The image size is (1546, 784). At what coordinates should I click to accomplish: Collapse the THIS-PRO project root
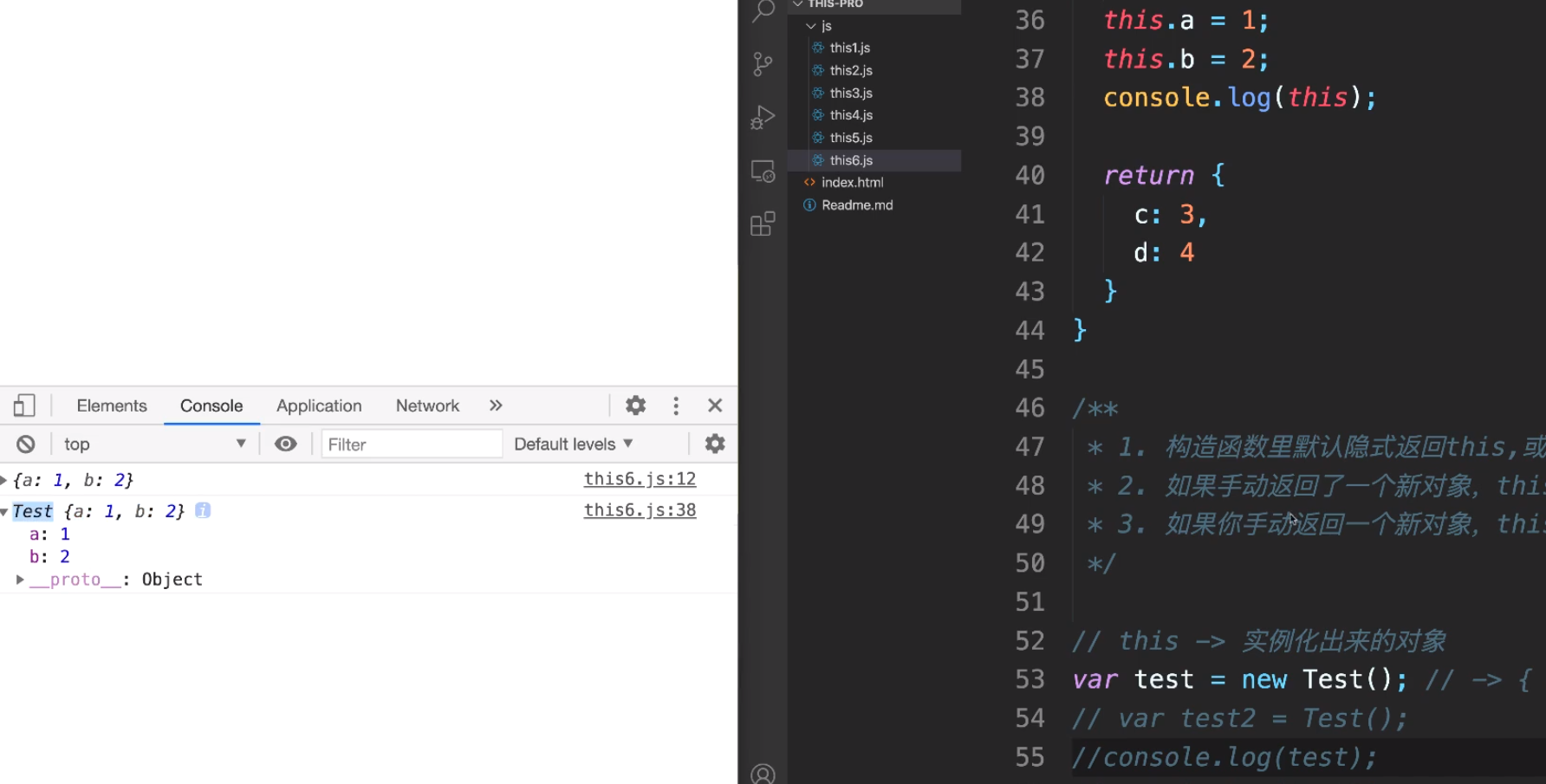(797, 3)
